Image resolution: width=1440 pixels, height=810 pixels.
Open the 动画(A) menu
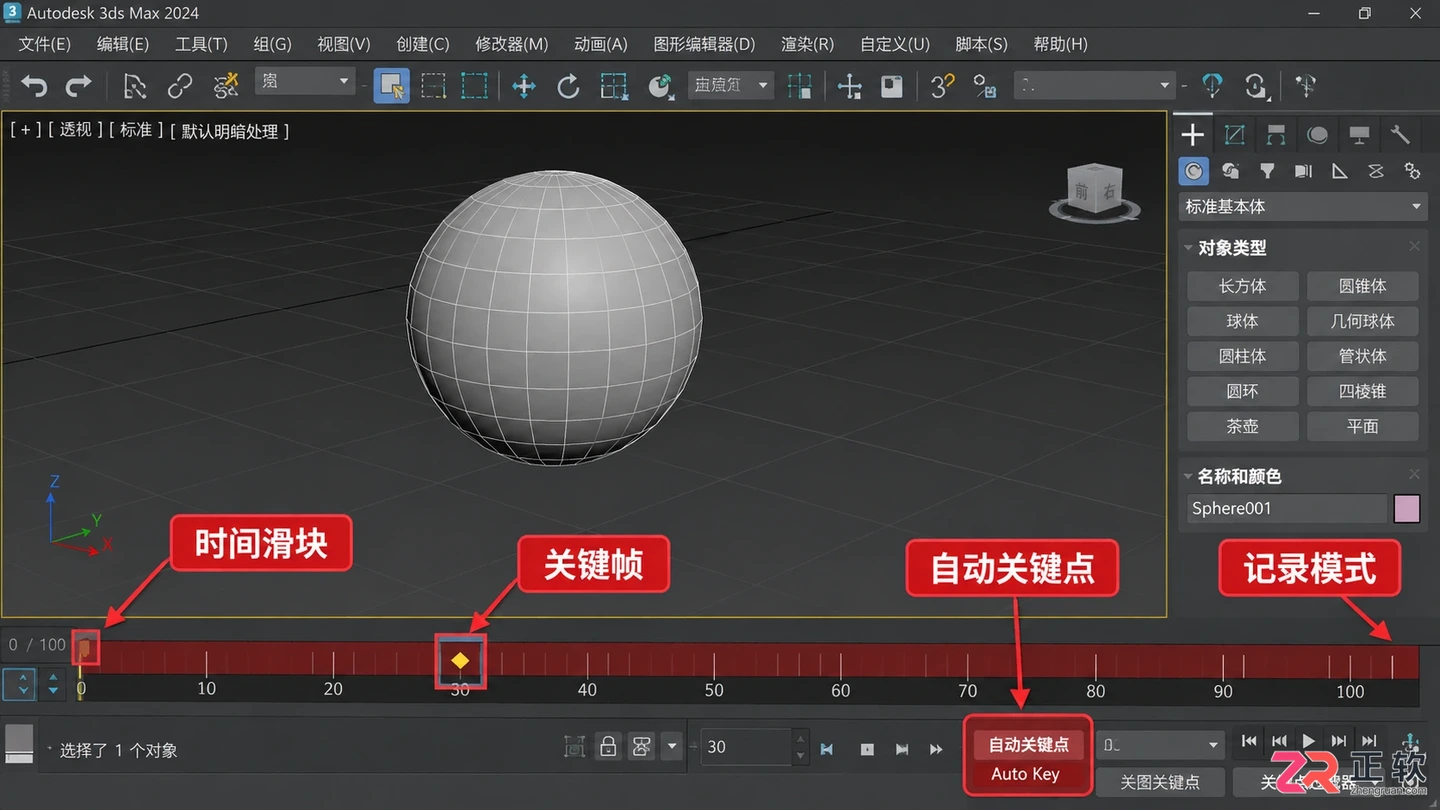(x=601, y=44)
